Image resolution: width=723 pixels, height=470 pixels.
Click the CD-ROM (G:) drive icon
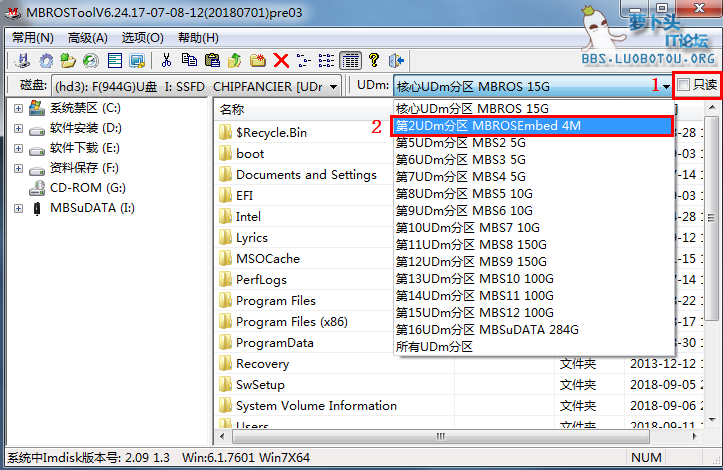[36, 188]
